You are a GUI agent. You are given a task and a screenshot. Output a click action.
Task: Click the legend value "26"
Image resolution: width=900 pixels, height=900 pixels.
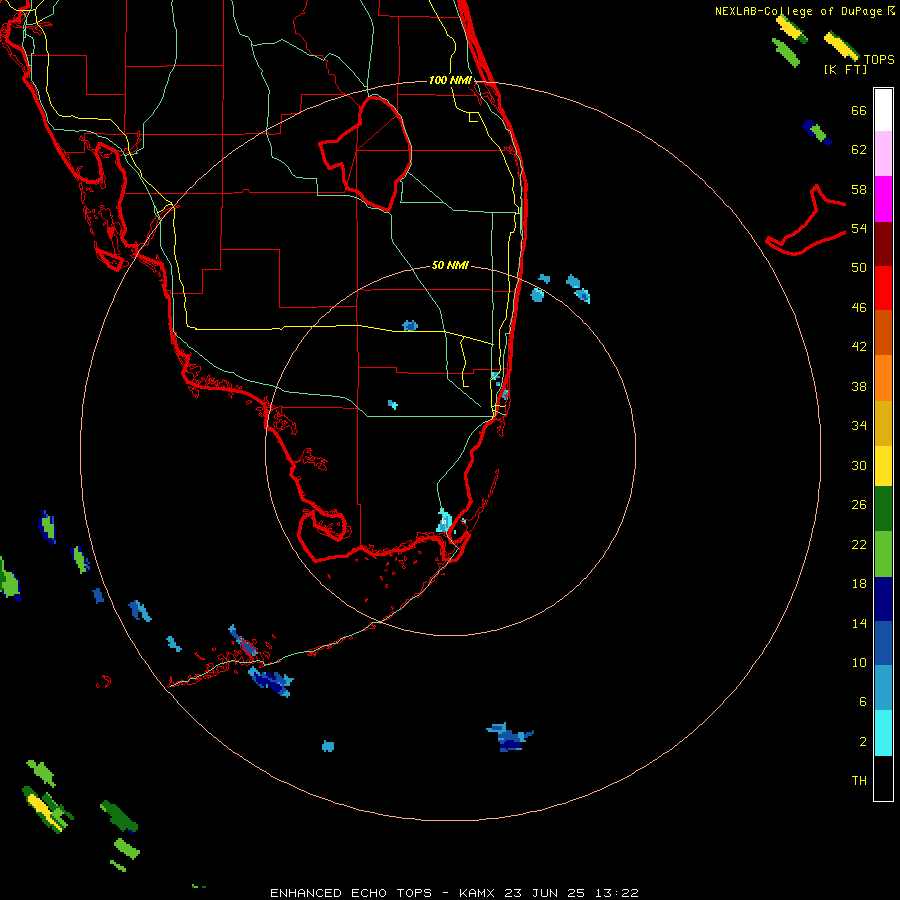(x=859, y=505)
